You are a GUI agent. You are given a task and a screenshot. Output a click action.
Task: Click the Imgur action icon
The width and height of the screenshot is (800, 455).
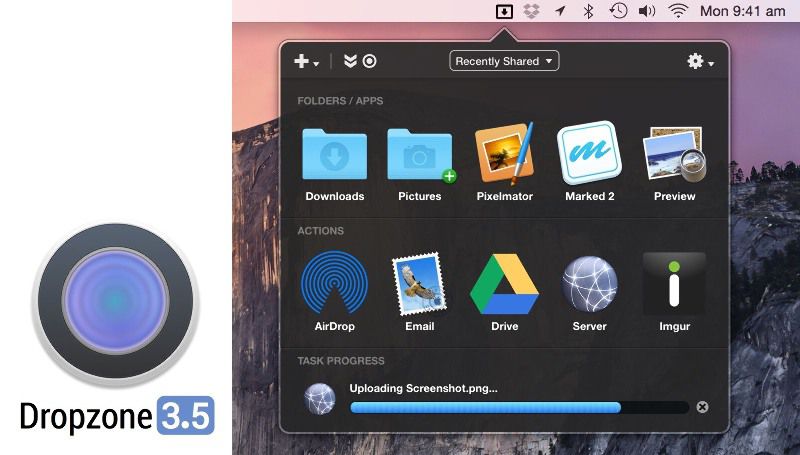(674, 284)
